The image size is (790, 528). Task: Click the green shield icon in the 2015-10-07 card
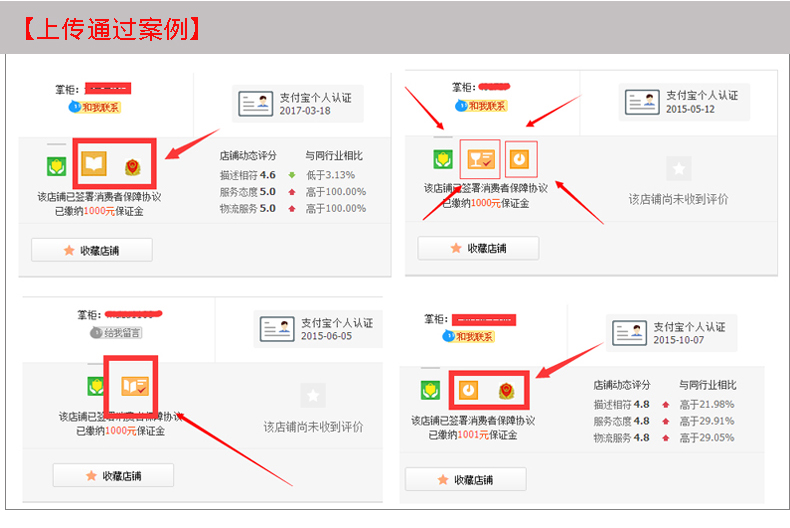pos(430,390)
